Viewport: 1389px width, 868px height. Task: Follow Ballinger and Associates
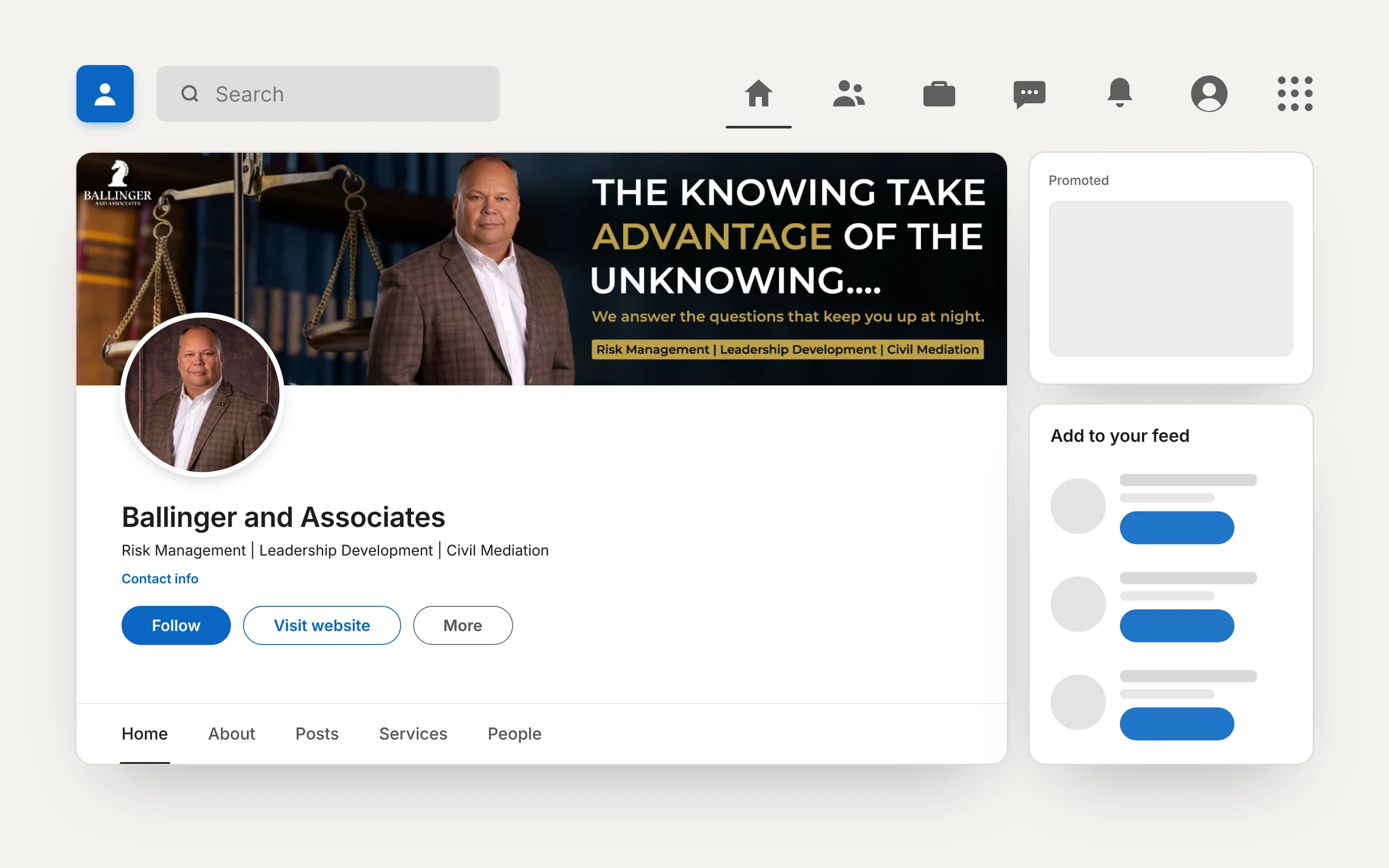click(x=176, y=625)
